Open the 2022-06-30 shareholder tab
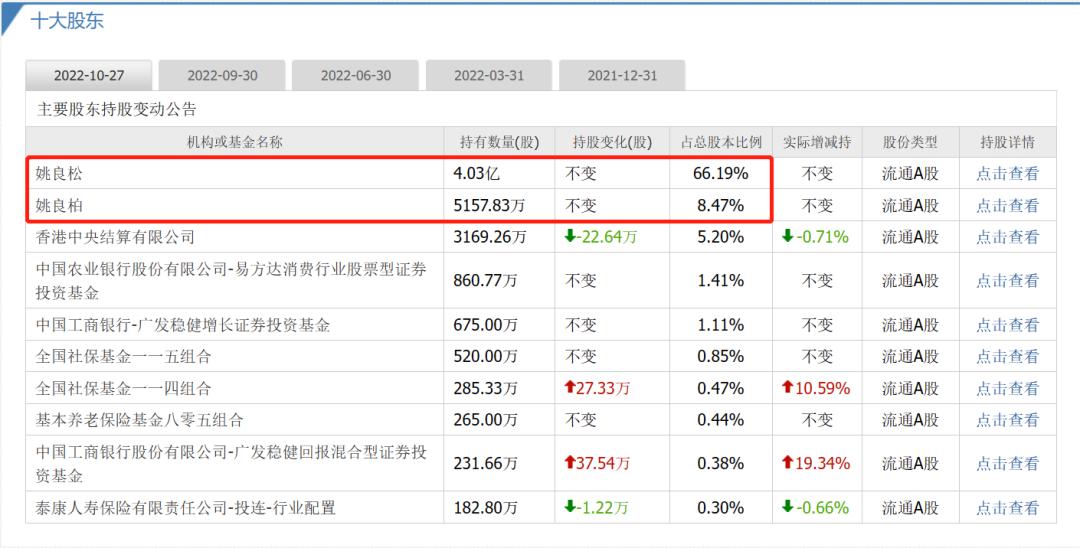The width and height of the screenshot is (1080, 548). pyautogui.click(x=355, y=76)
